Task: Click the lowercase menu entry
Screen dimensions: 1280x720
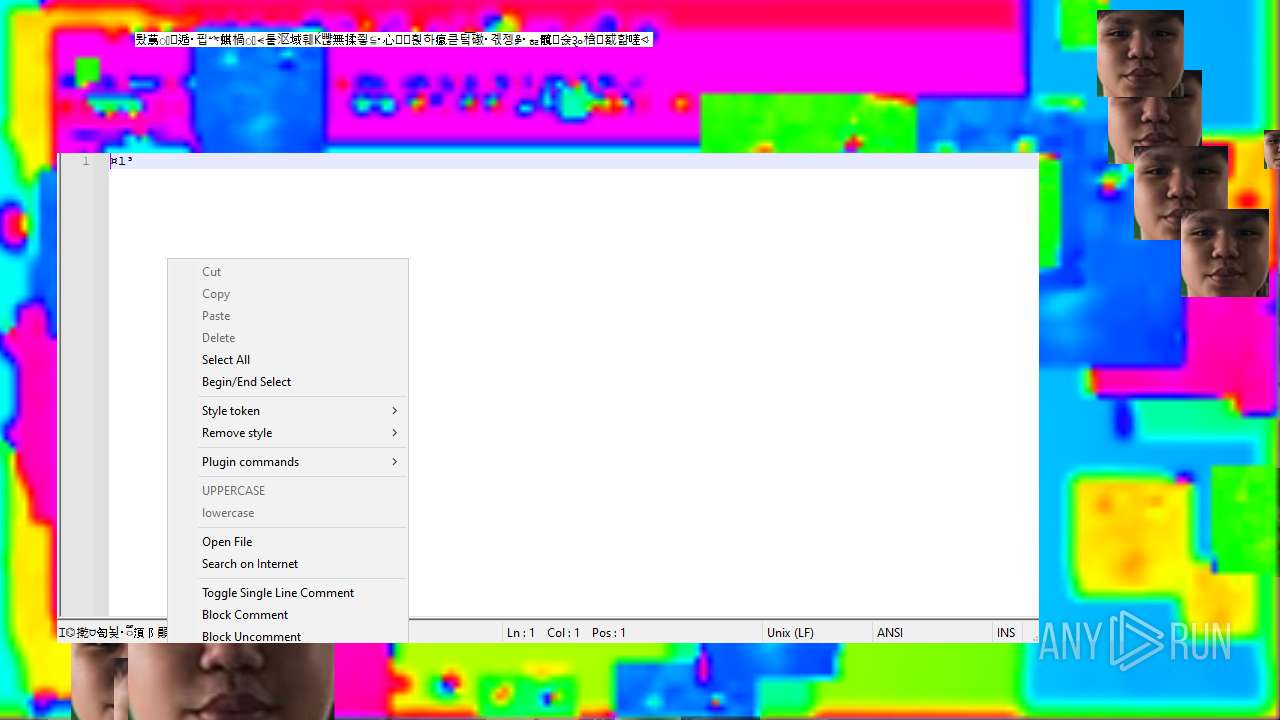Action: (287, 513)
